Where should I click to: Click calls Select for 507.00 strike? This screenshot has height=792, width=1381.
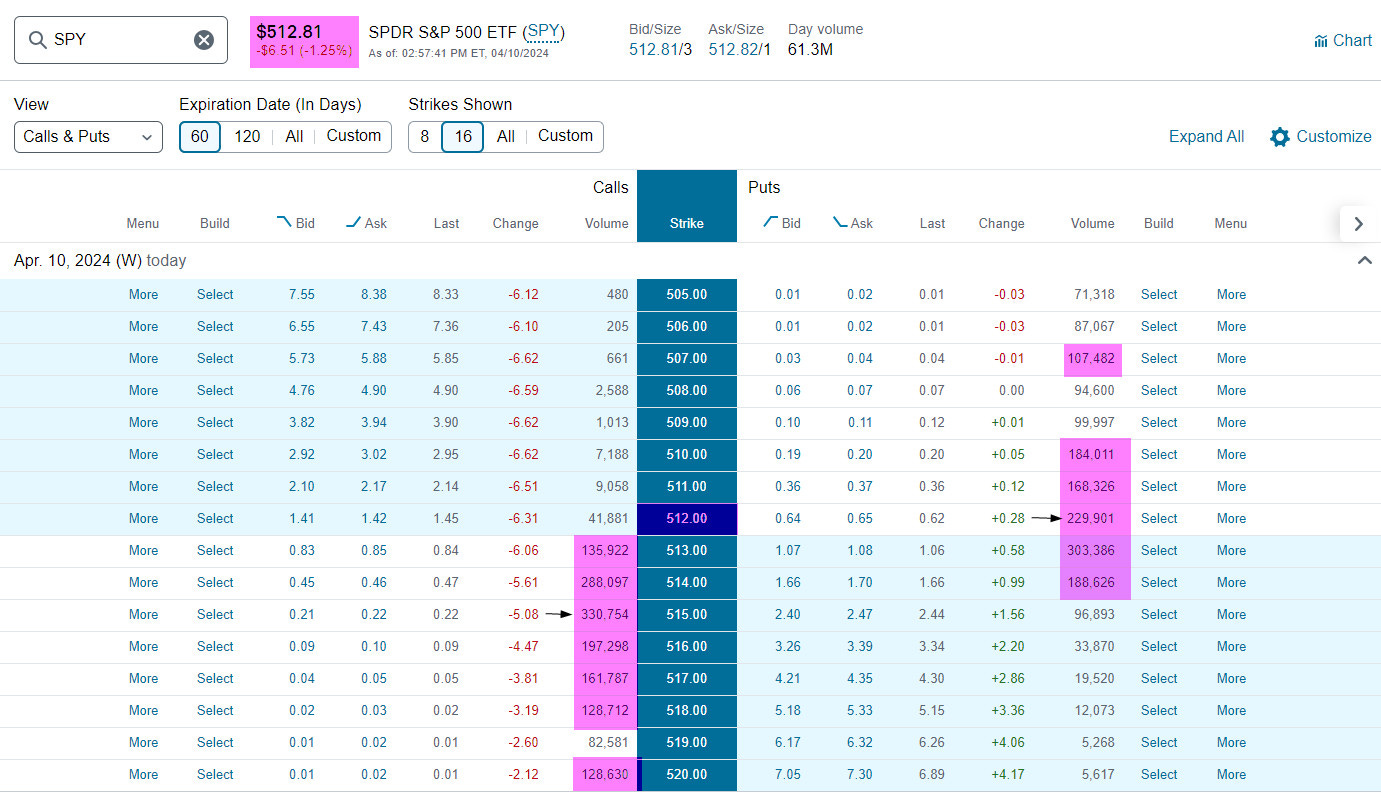coord(215,359)
